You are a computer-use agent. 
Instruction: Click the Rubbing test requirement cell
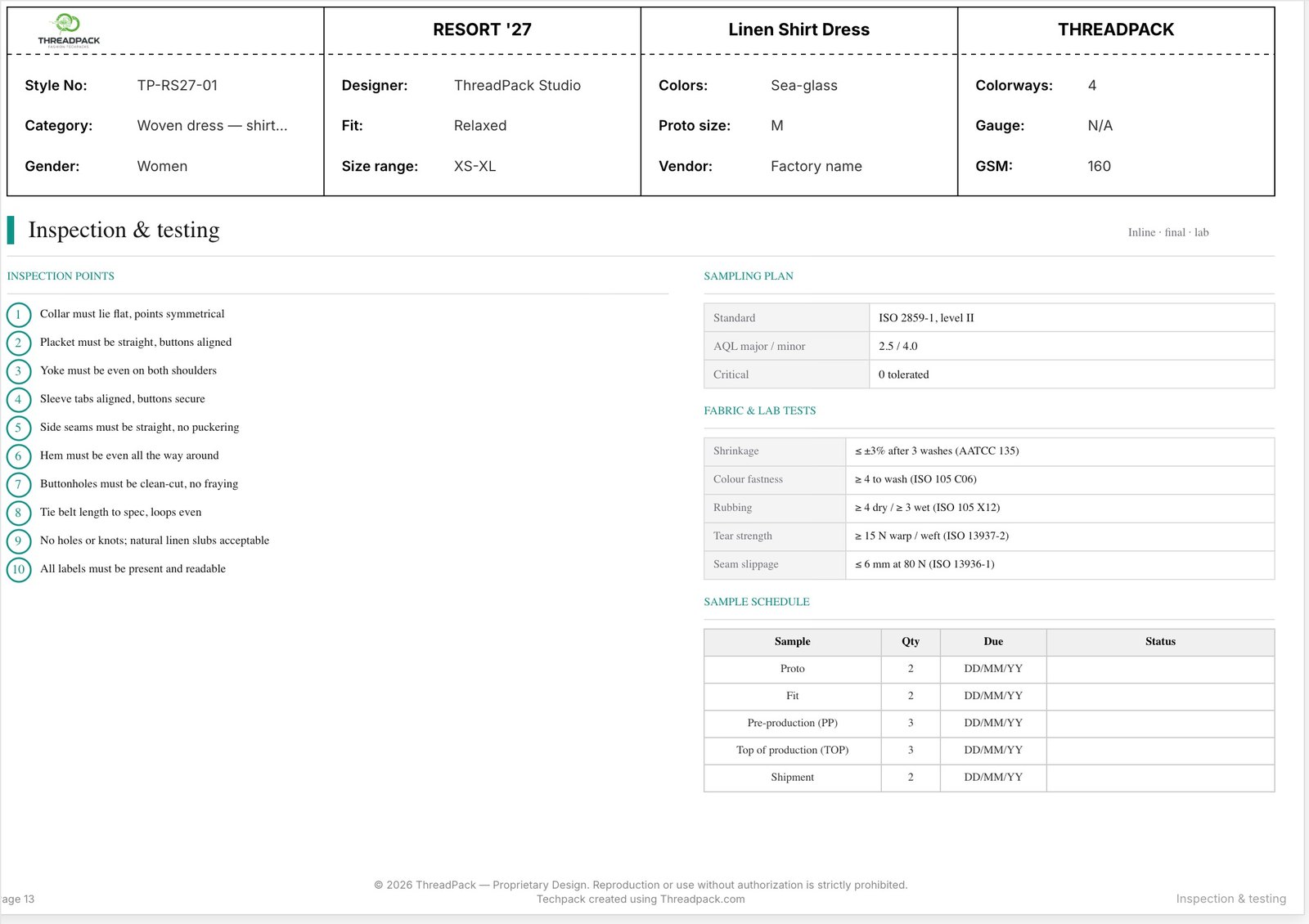1059,507
